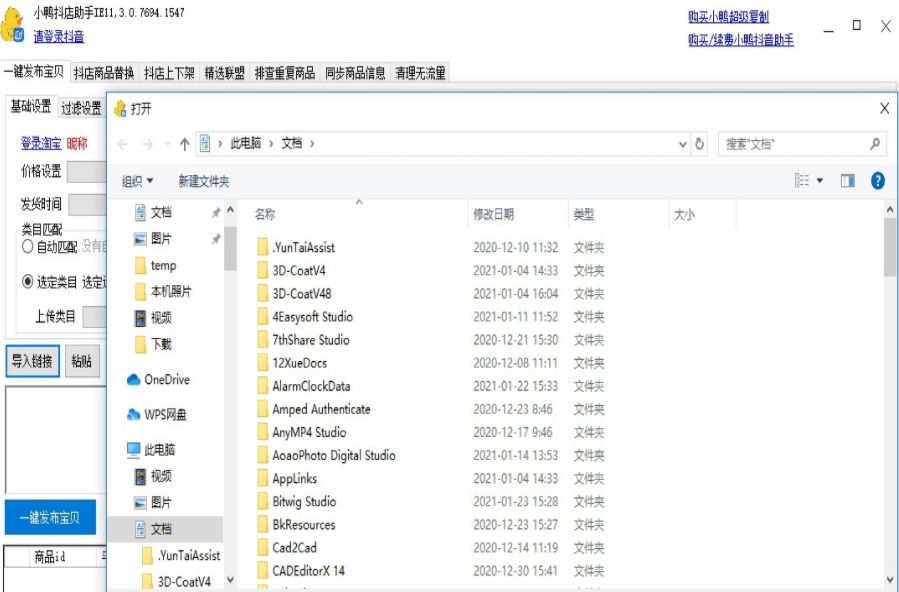Expand the chevron after 文档 in path
Viewport: 899px width, 592px height.
312,144
